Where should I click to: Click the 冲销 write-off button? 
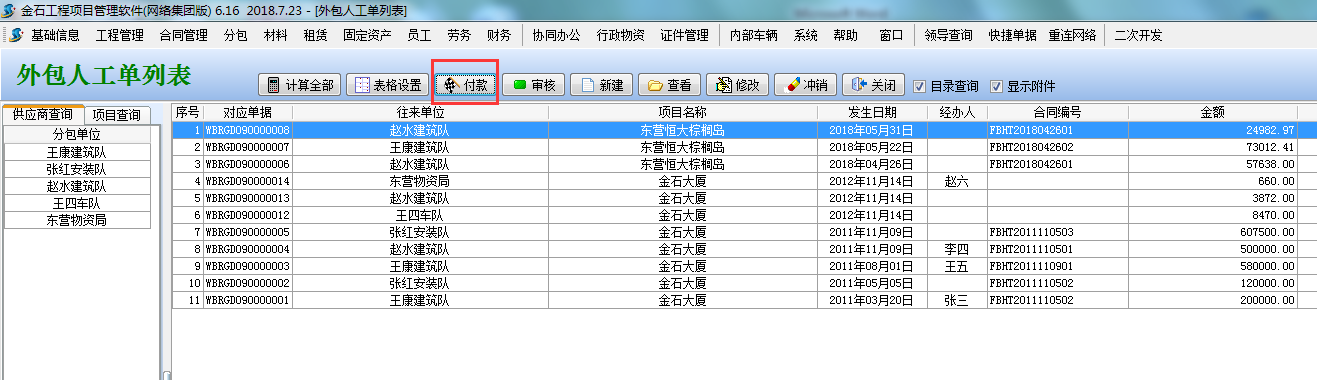click(x=804, y=85)
